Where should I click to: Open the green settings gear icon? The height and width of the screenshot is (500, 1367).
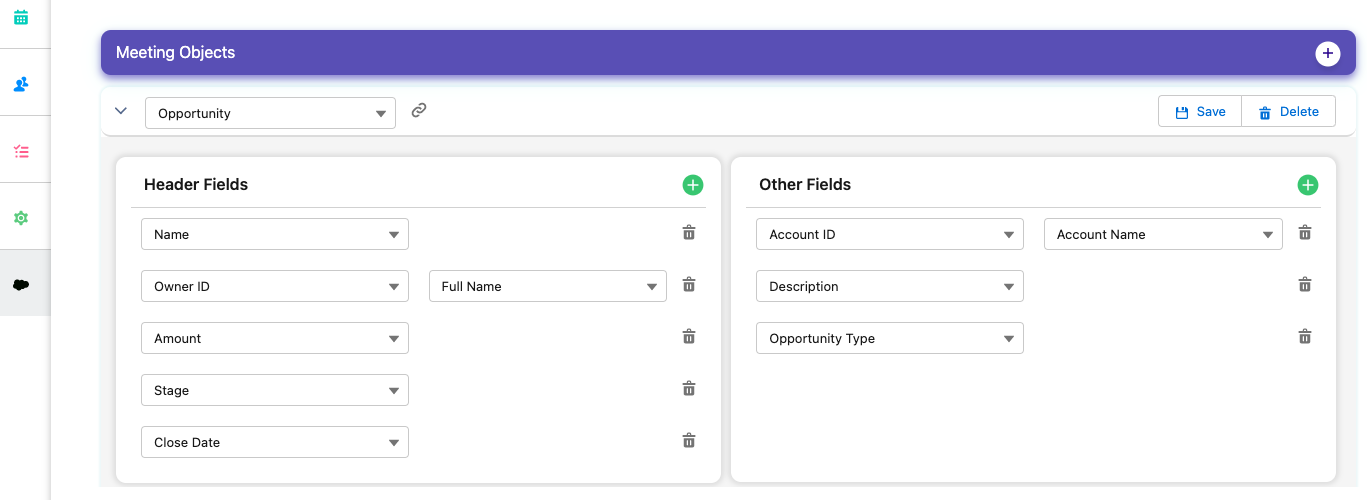[x=21, y=218]
